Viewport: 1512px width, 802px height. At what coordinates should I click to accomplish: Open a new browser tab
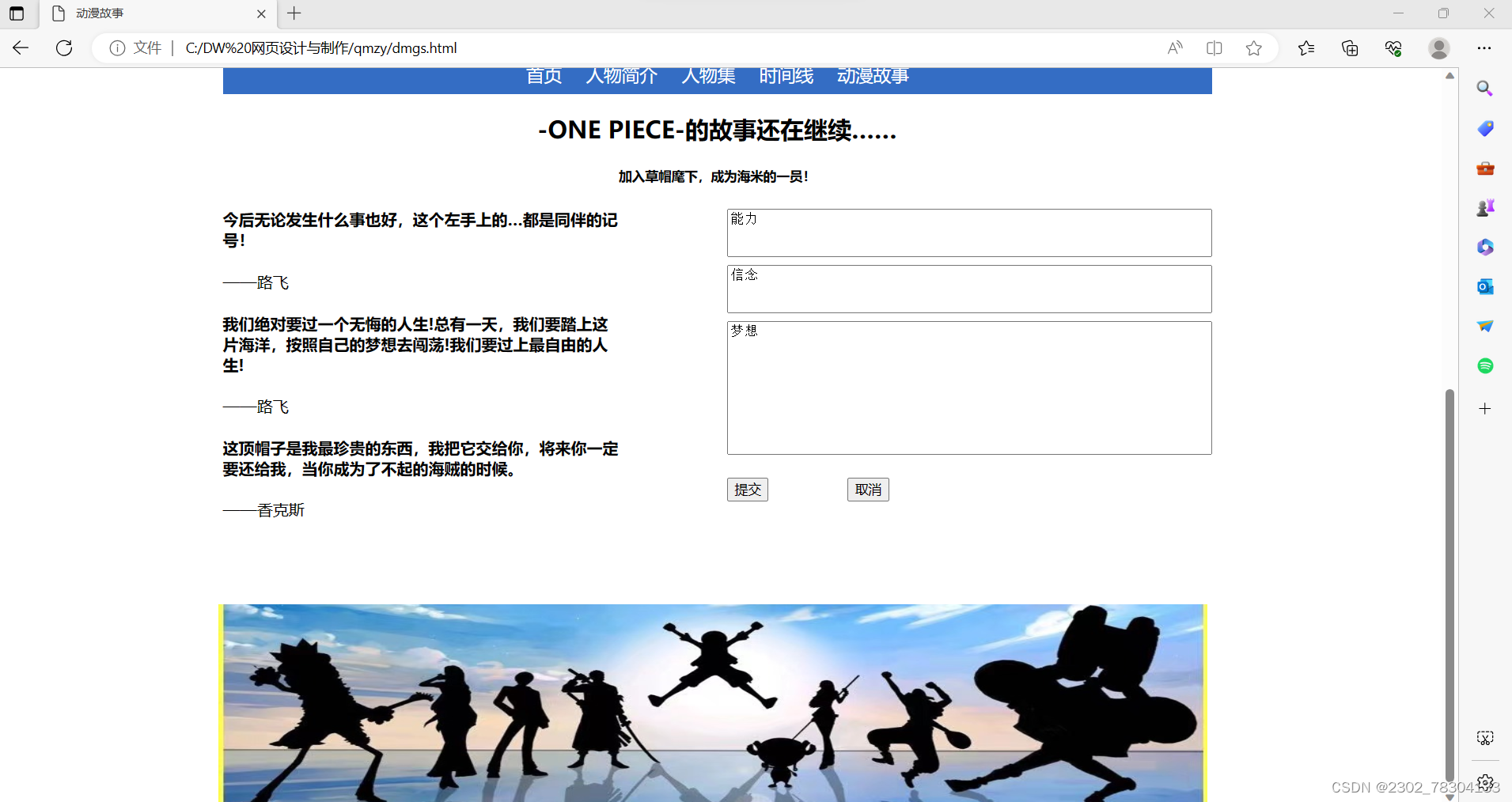coord(294,13)
